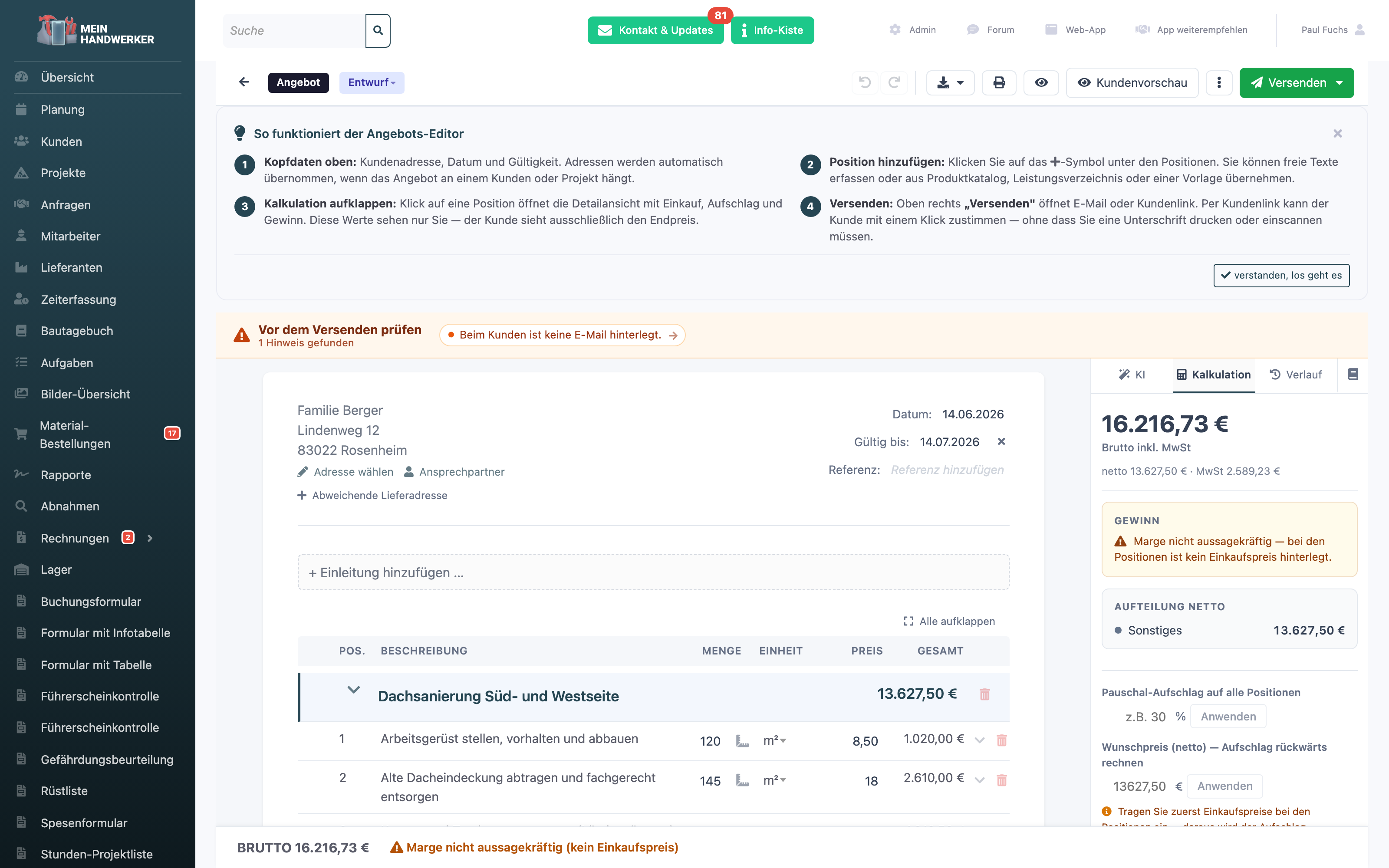Click the Datum value 14.06.2026
Screen dimensions: 1389x868
coord(973,414)
